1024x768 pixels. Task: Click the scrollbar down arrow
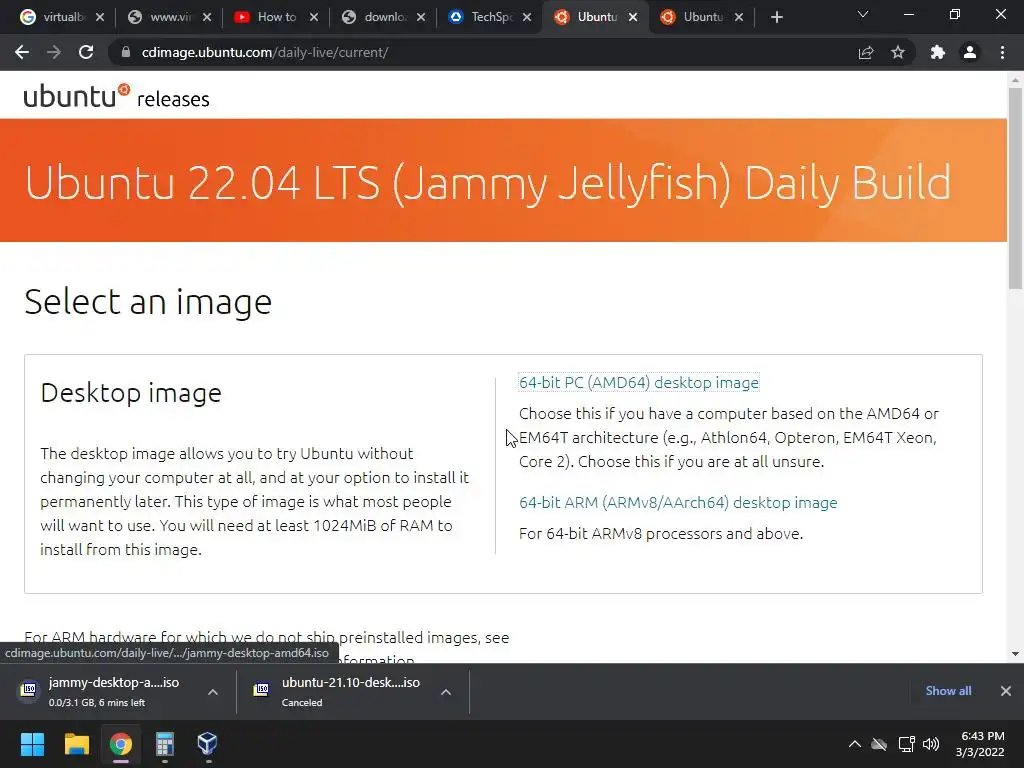(1015, 654)
